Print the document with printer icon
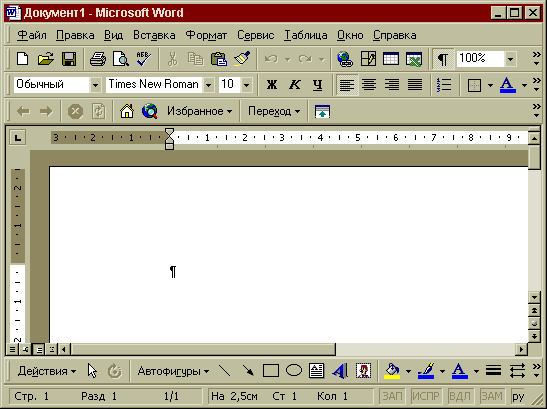This screenshot has width=547, height=409. tap(98, 59)
